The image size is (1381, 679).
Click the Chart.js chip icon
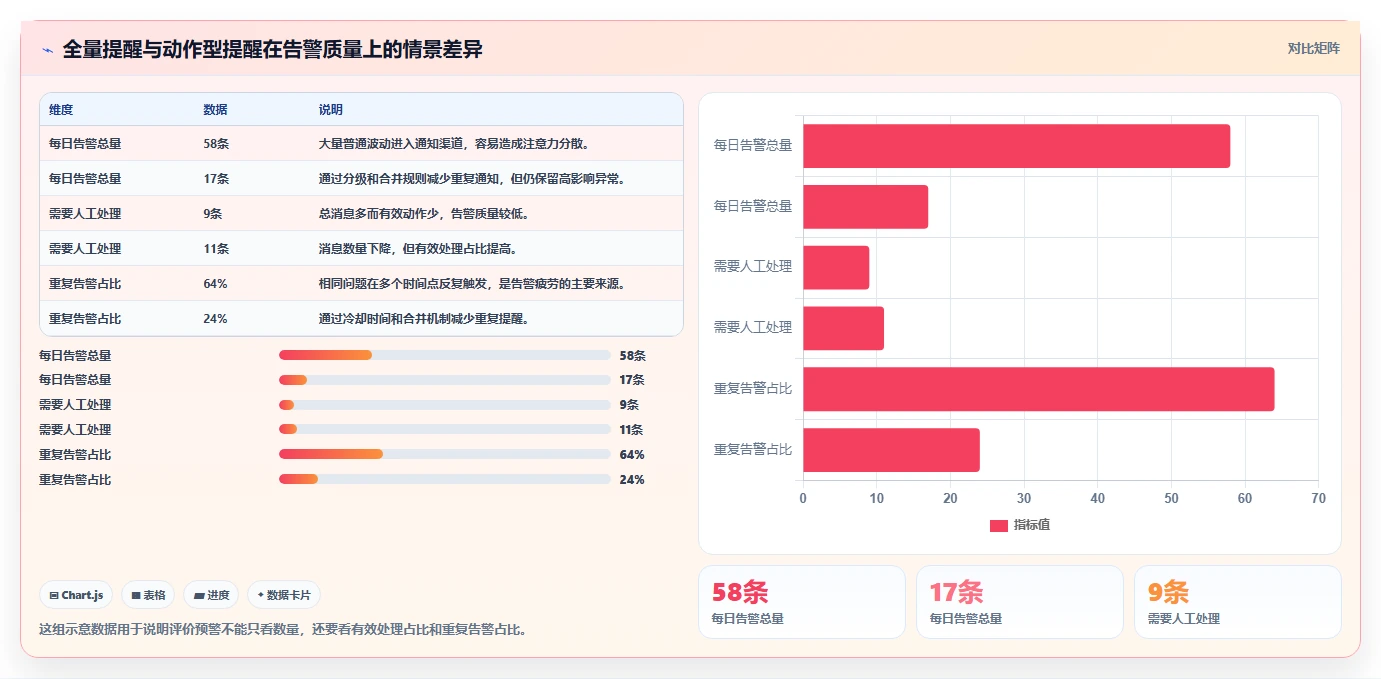tap(54, 595)
